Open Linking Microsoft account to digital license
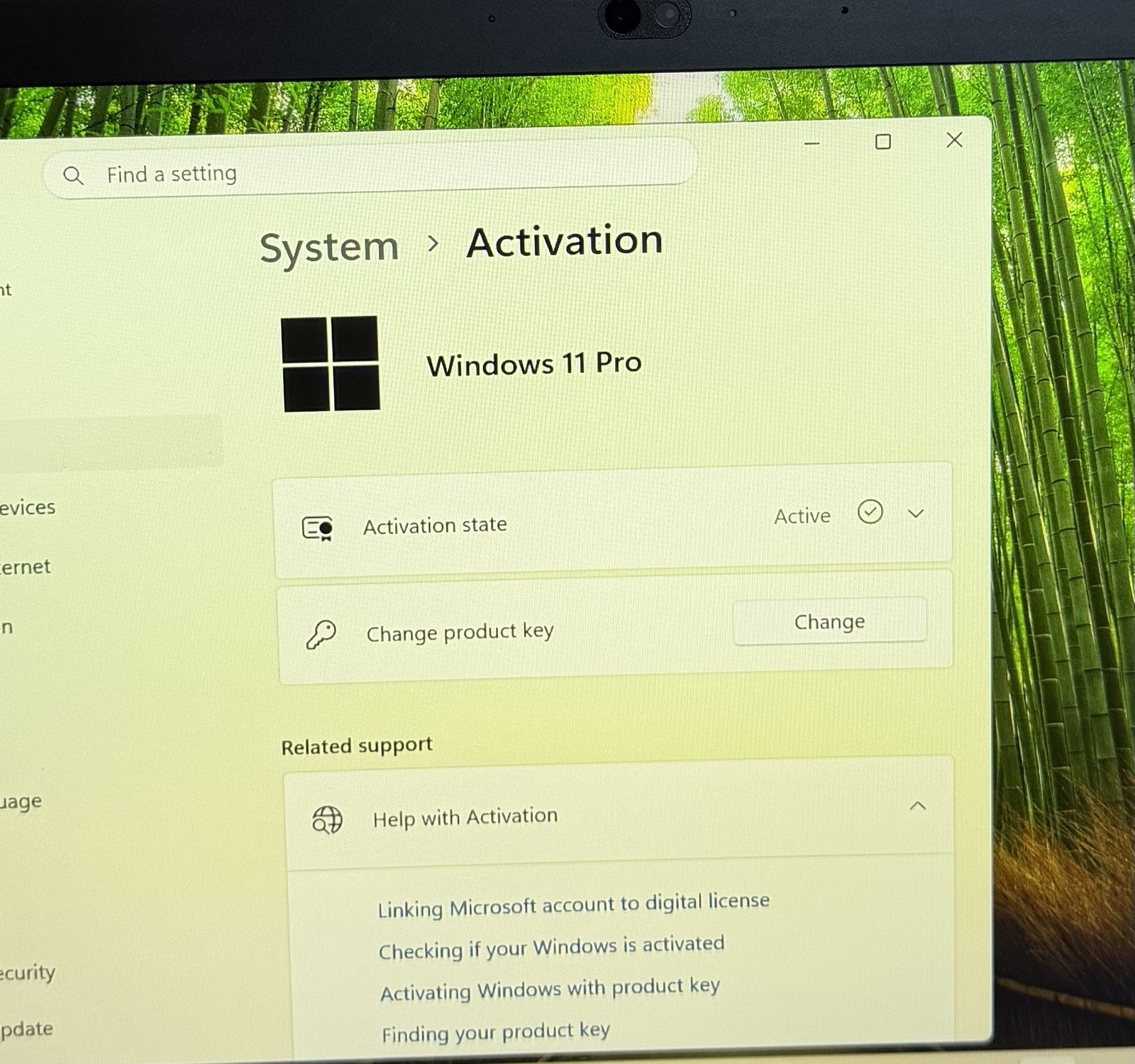The width and height of the screenshot is (1135, 1064). (x=573, y=905)
